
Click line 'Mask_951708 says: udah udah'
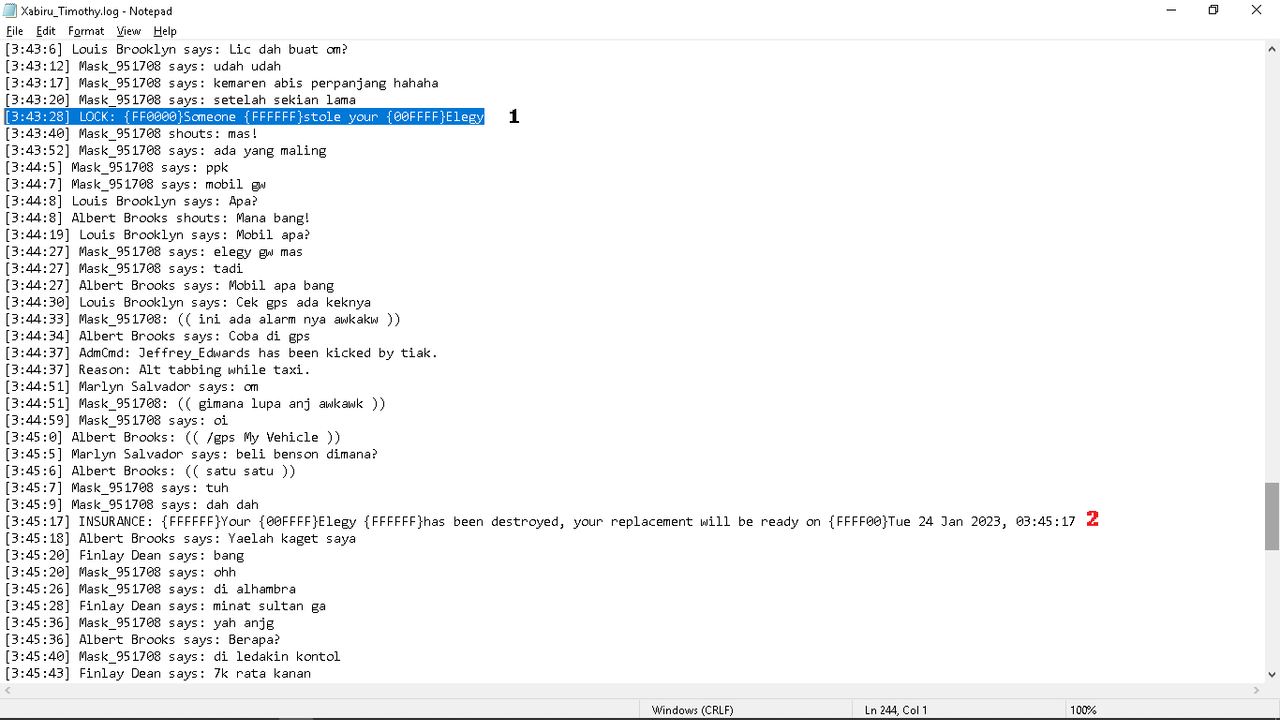[x=143, y=66]
